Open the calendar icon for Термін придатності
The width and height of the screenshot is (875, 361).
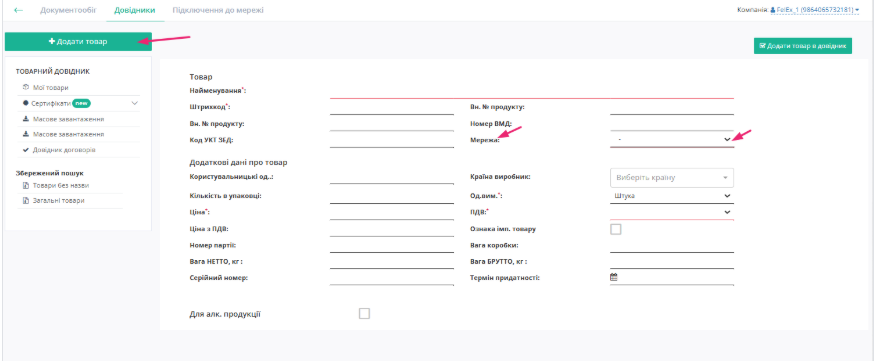613,276
